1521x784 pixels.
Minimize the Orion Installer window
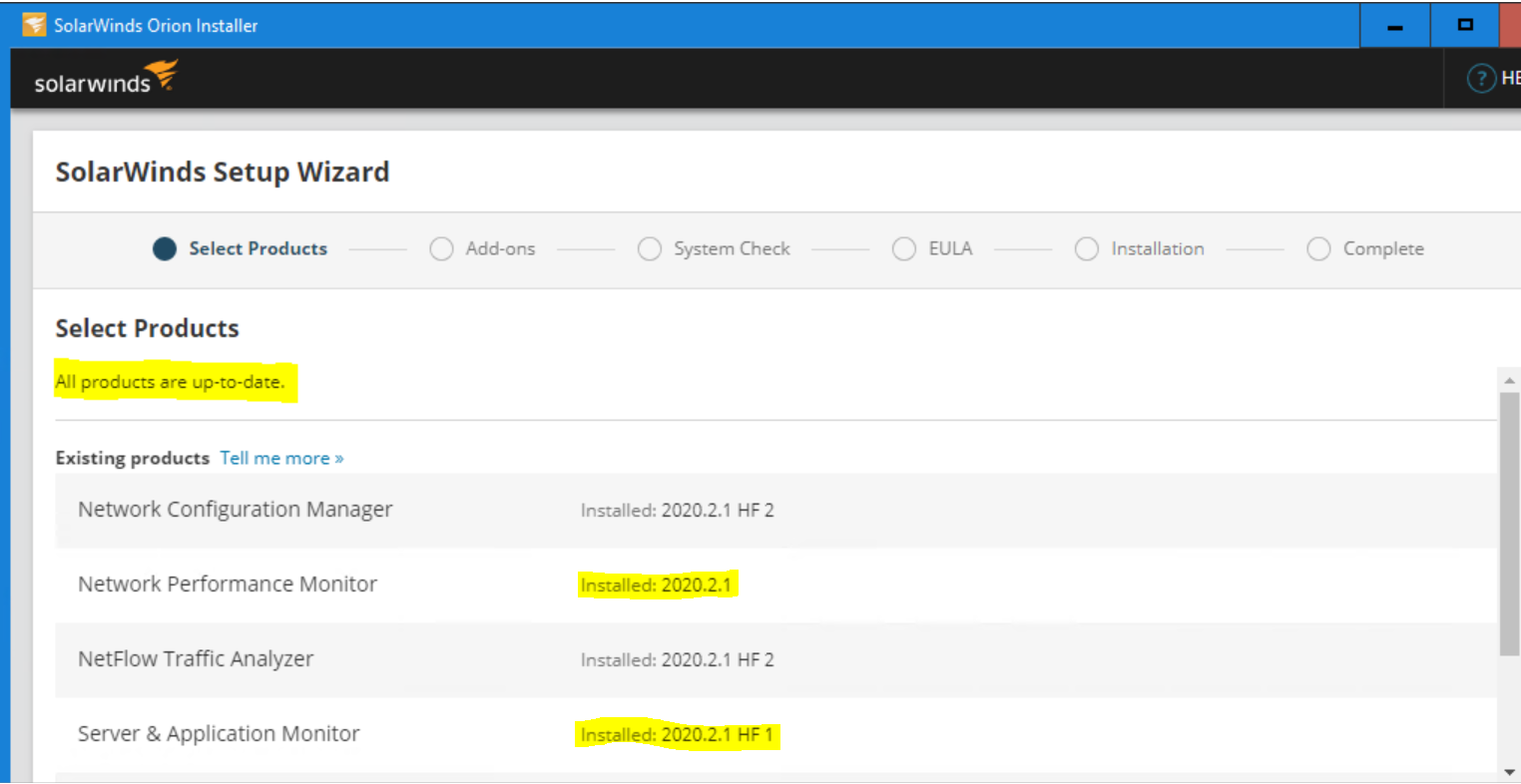(1395, 25)
